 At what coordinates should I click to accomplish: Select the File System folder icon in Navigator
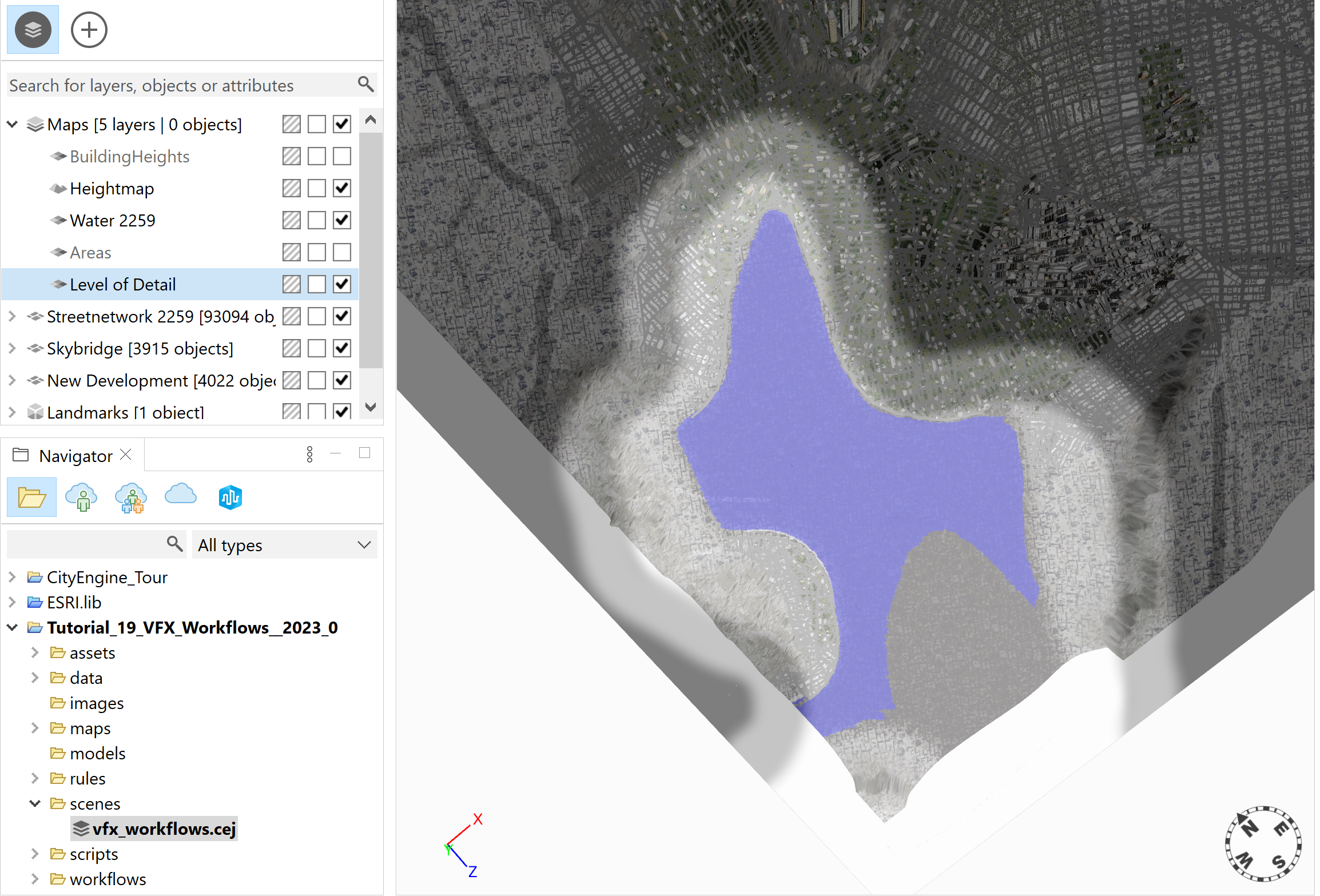tap(31, 497)
